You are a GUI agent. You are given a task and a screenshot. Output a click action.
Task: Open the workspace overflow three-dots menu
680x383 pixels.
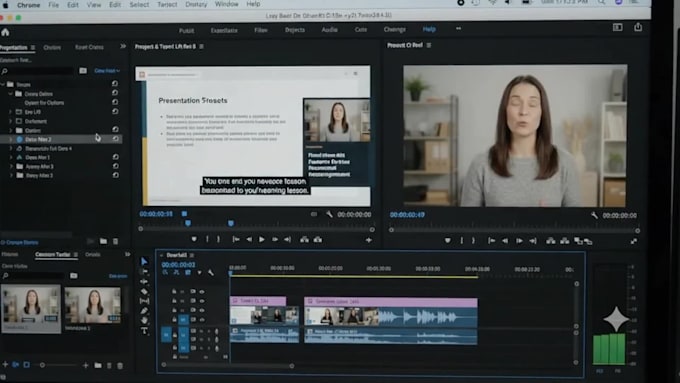click(458, 29)
